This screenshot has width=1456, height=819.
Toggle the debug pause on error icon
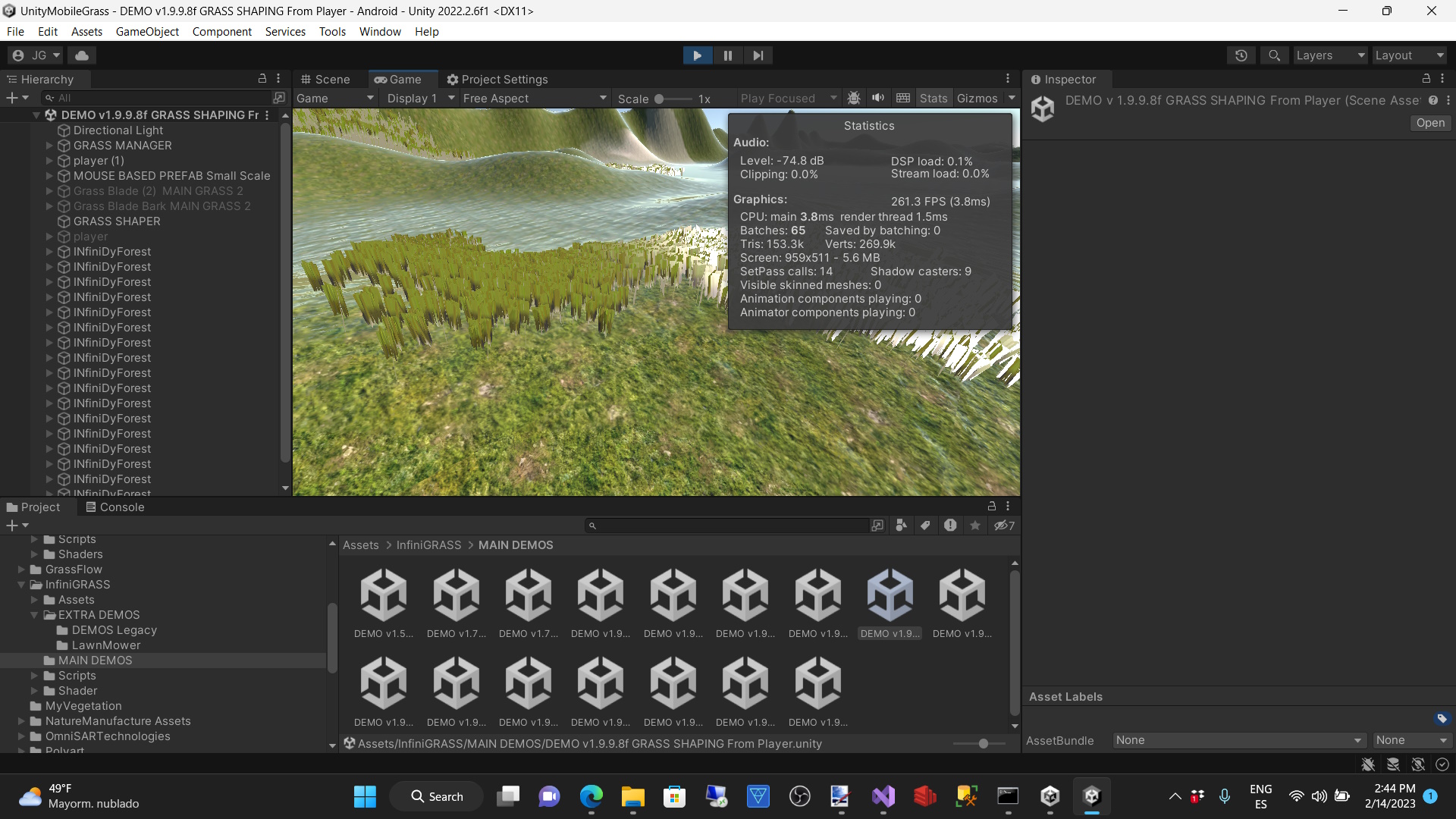click(854, 98)
